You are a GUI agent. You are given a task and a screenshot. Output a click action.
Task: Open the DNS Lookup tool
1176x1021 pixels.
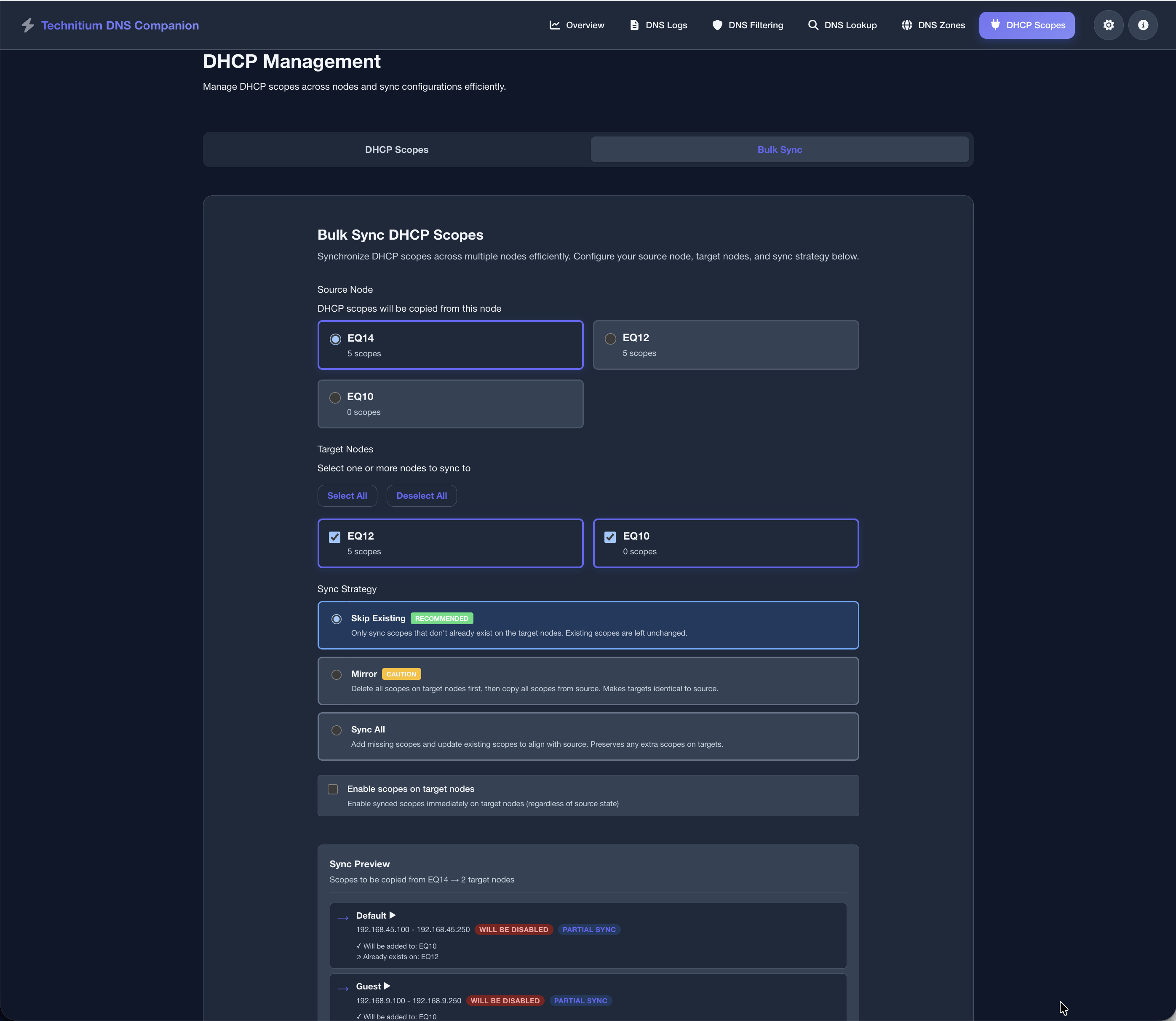842,24
